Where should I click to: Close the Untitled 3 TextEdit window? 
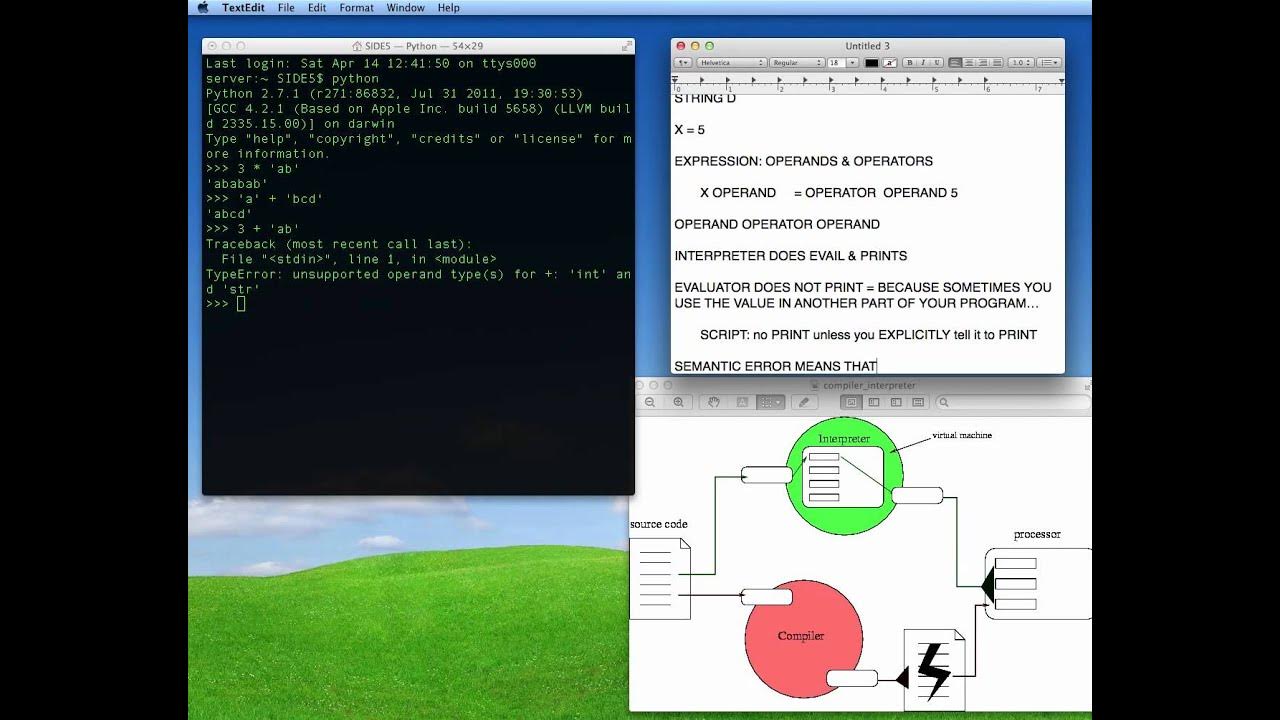coord(682,46)
